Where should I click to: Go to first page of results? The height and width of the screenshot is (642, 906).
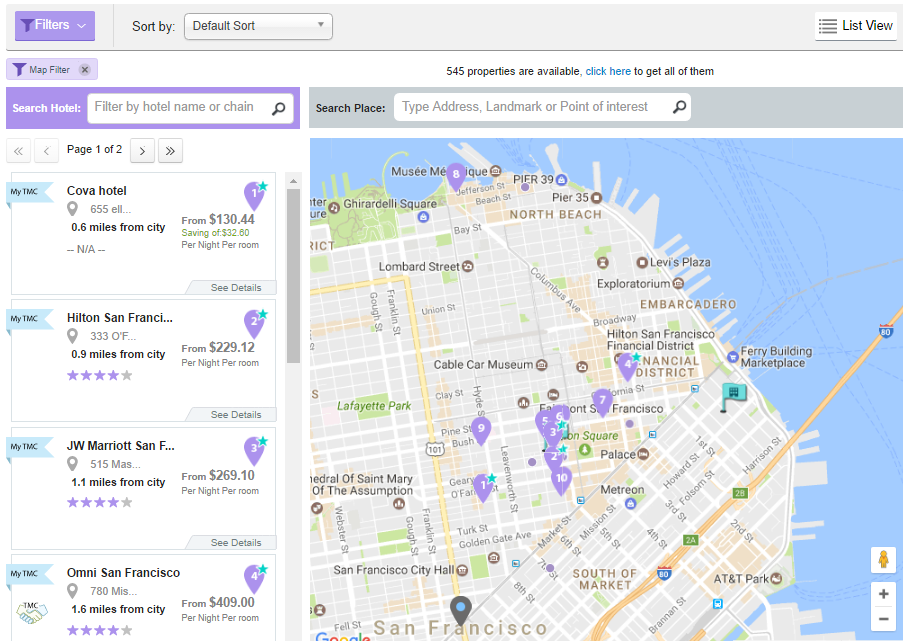18,151
